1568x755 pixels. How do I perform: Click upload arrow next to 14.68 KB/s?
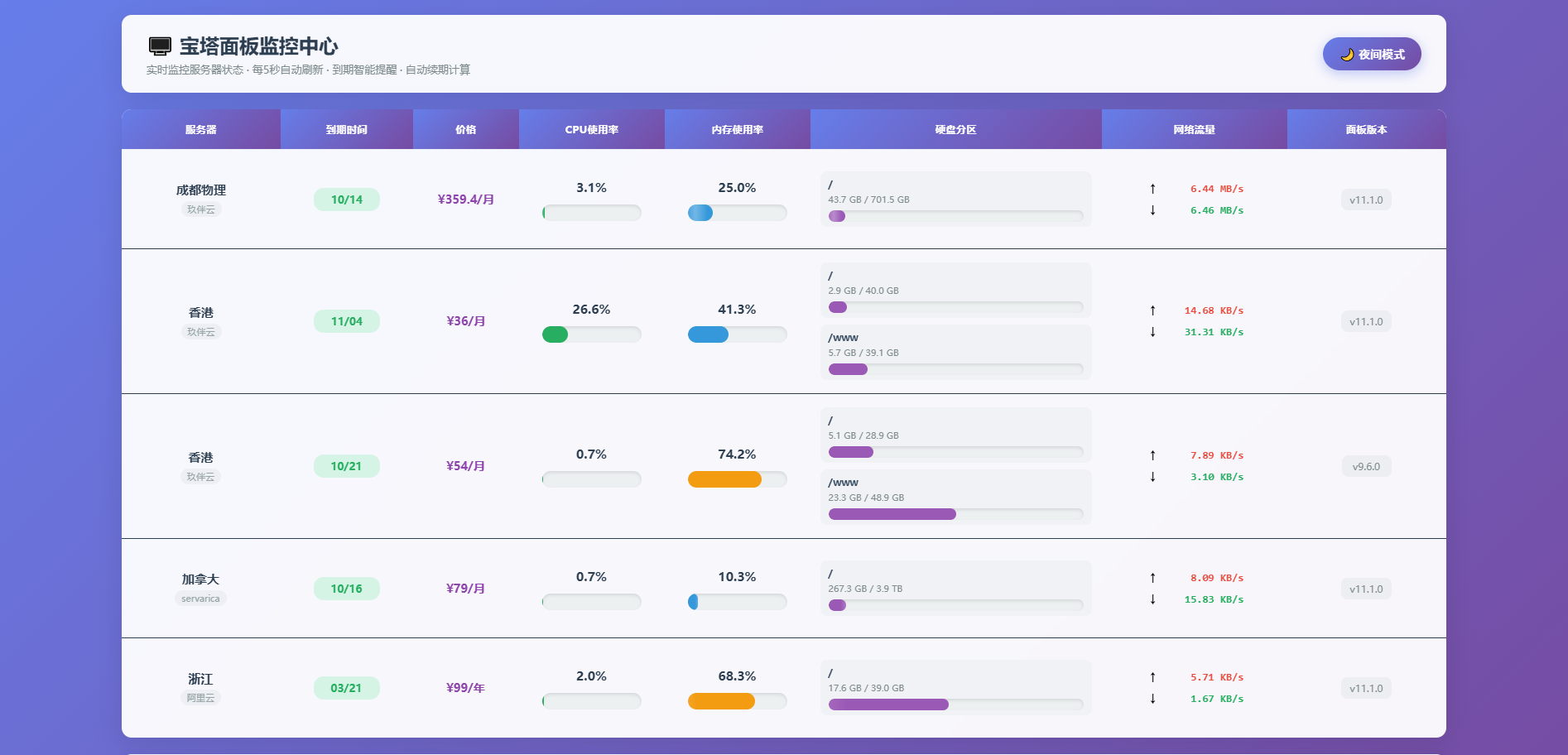[1152, 310]
